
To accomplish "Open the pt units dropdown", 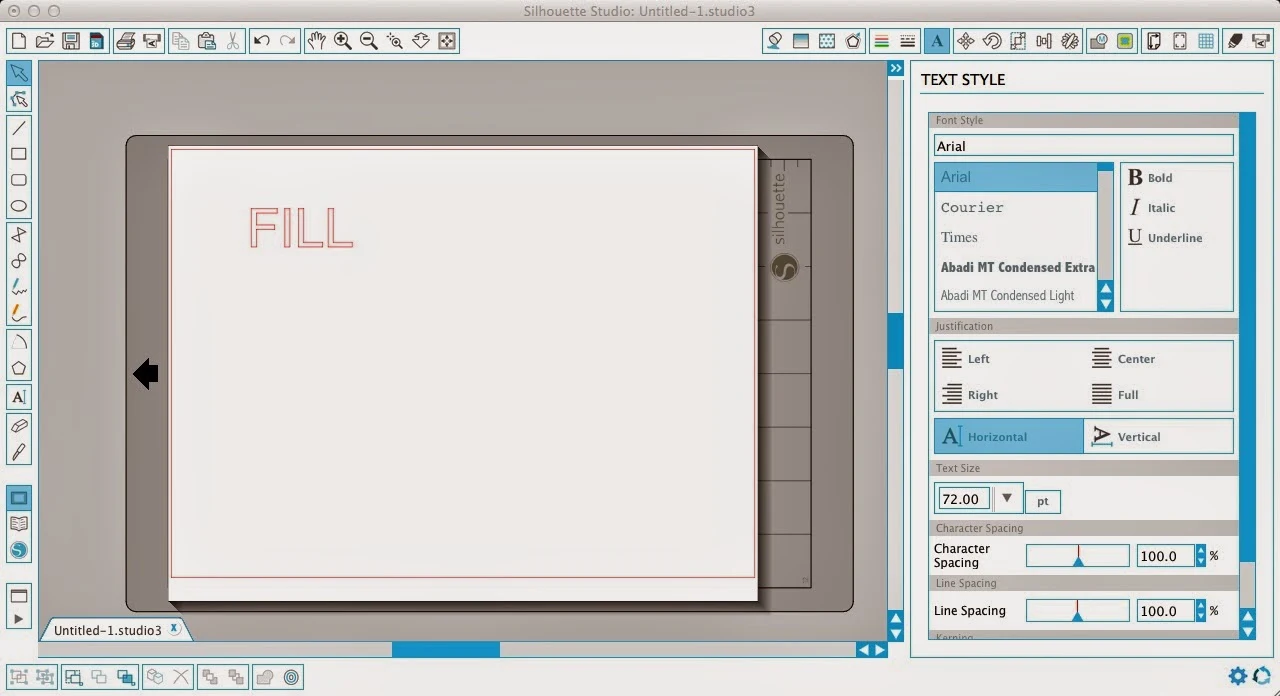I will coord(1043,501).
